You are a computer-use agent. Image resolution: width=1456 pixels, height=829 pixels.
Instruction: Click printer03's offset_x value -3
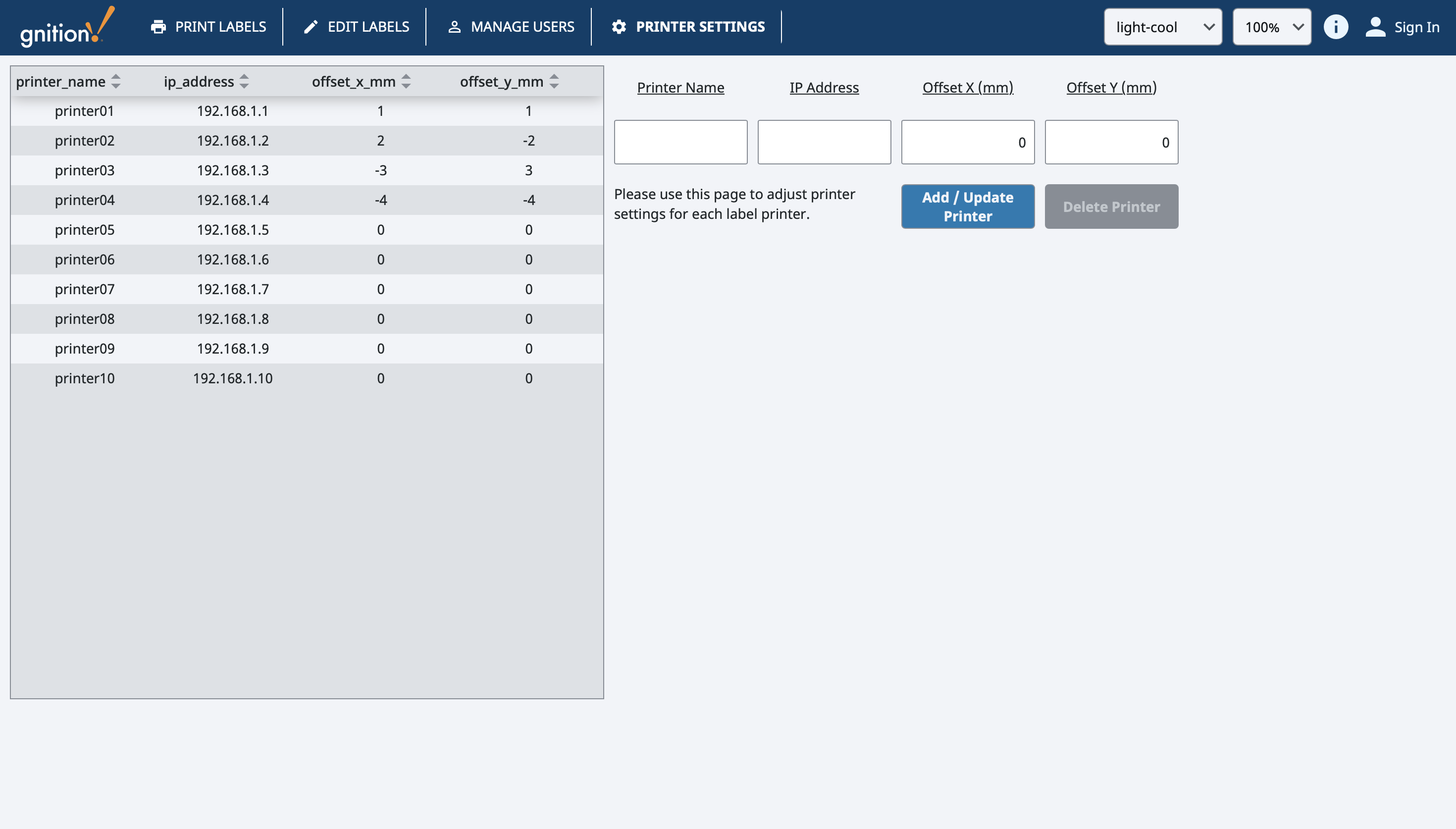(381, 170)
